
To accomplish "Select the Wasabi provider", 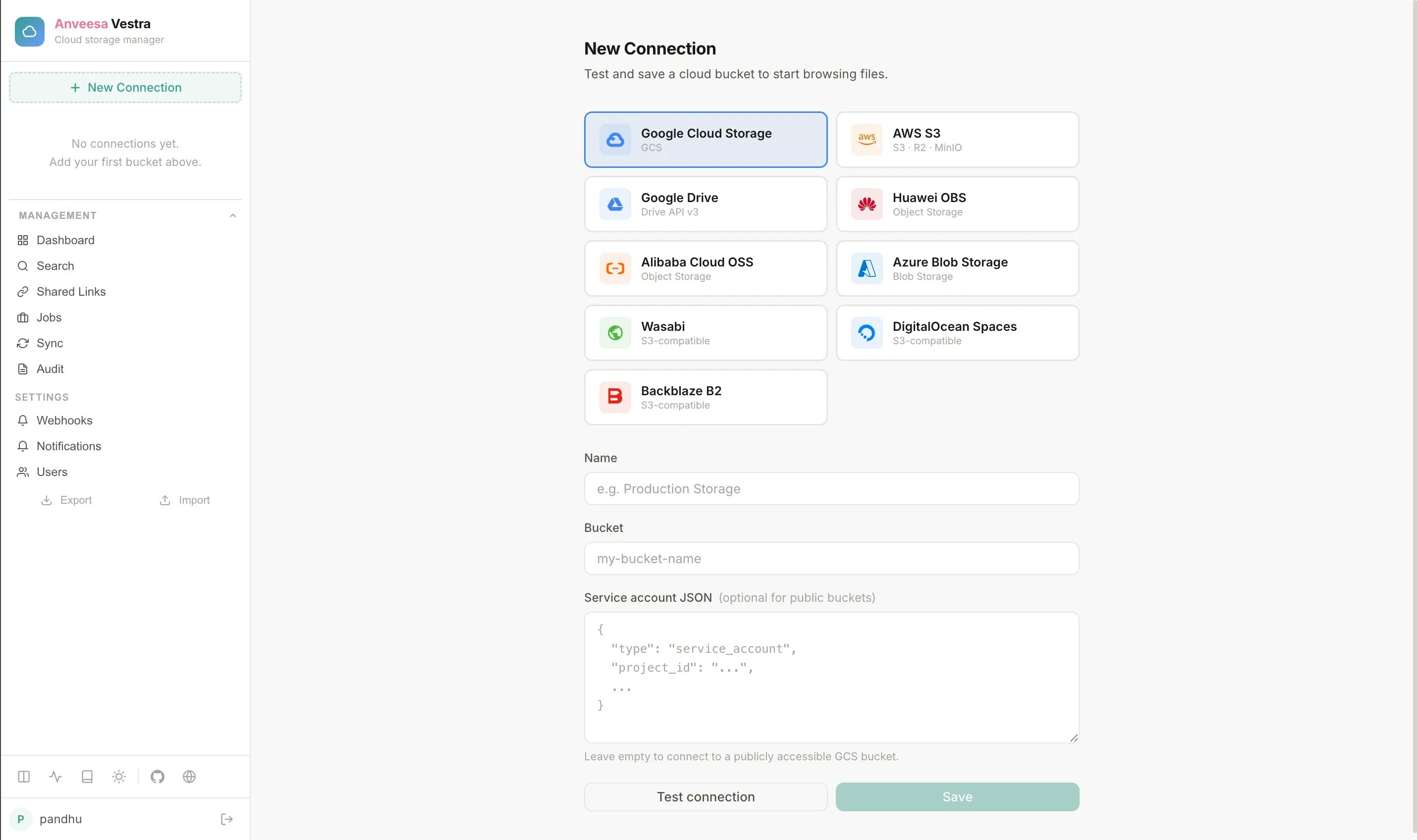I will point(706,333).
